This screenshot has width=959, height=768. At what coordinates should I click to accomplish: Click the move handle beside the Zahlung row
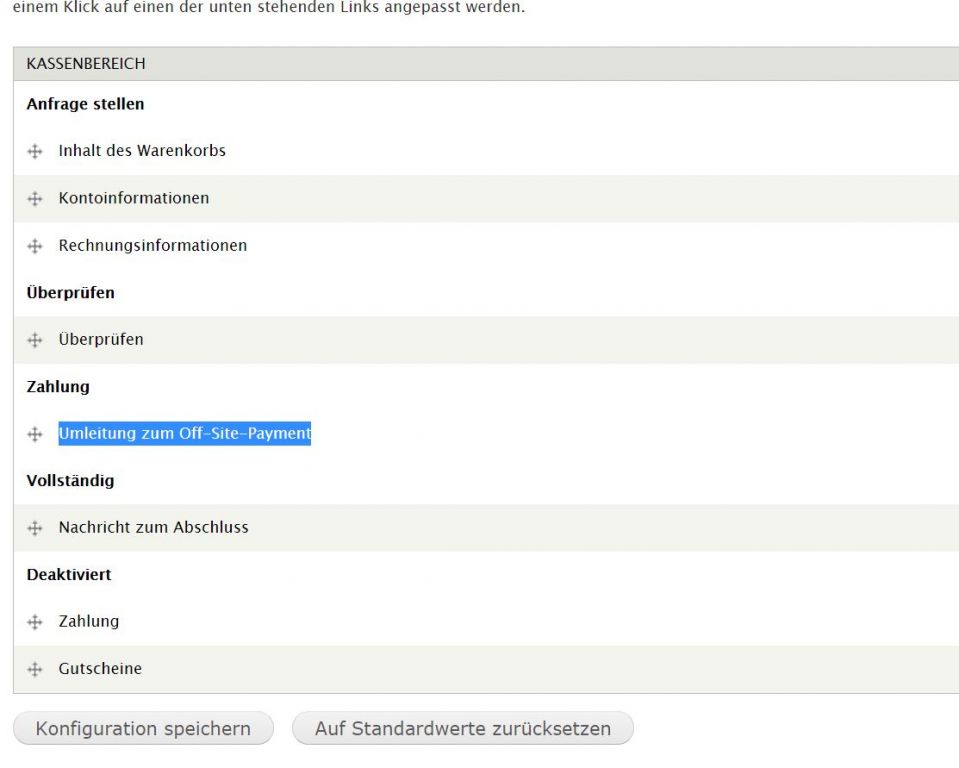(x=35, y=622)
